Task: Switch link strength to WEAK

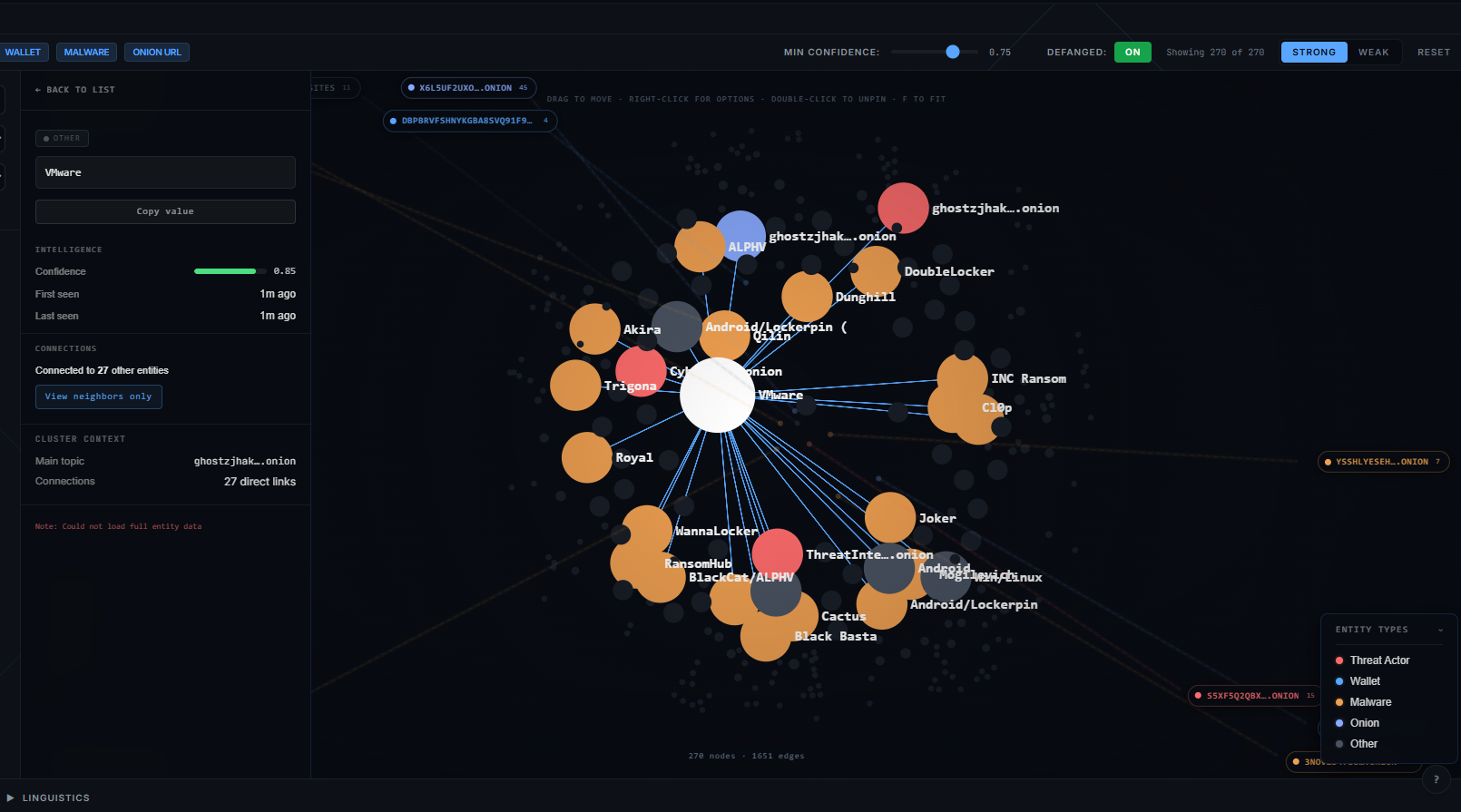Action: point(1374,52)
